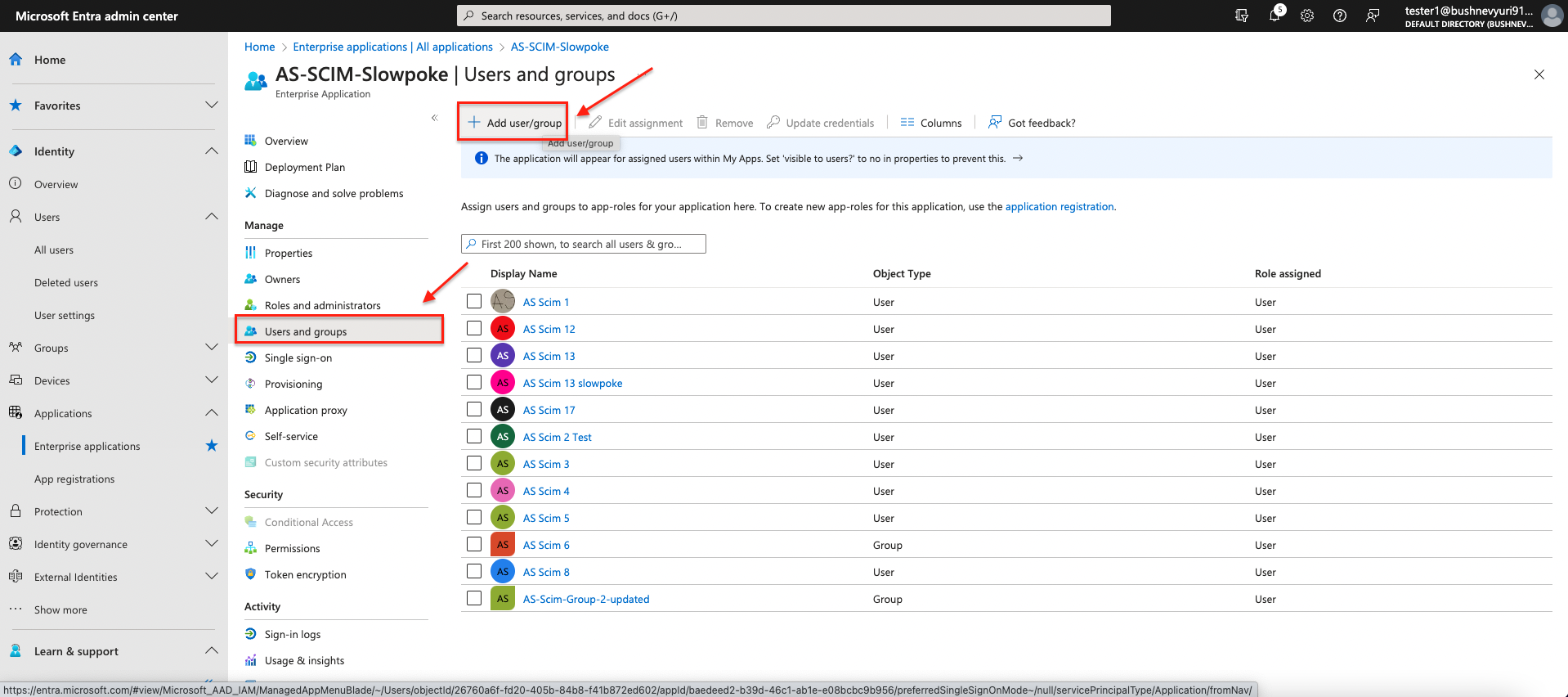This screenshot has width=1568, height=697.
Task: Collapse the Learn & support chevron
Action: [212, 650]
